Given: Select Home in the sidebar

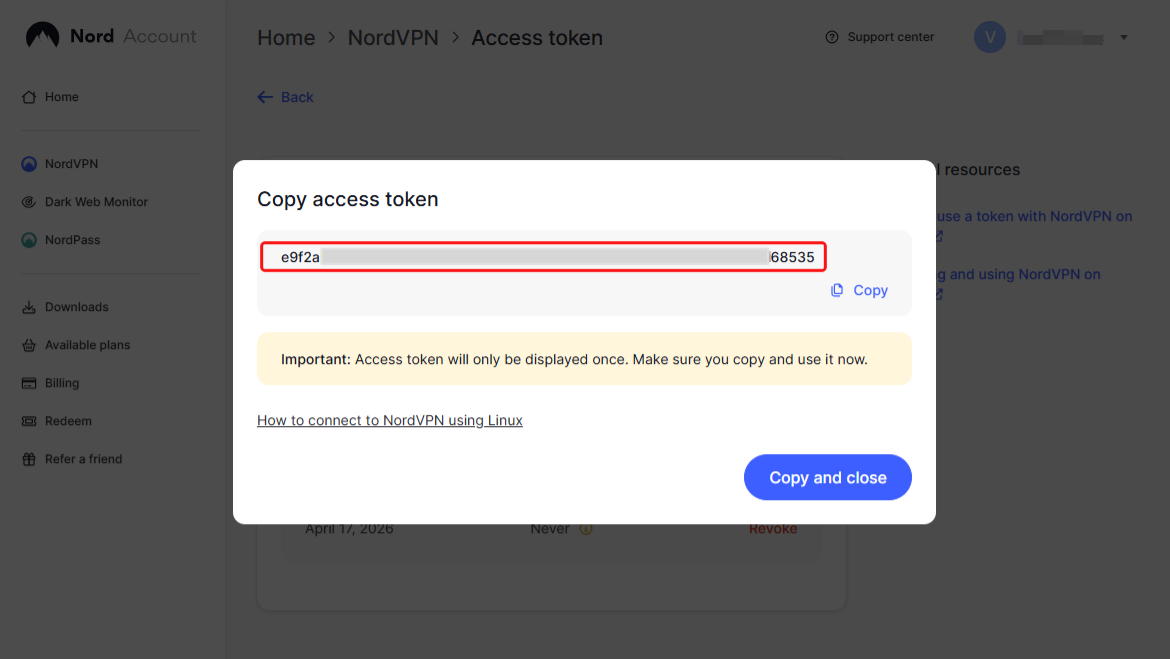Looking at the screenshot, I should 62,96.
